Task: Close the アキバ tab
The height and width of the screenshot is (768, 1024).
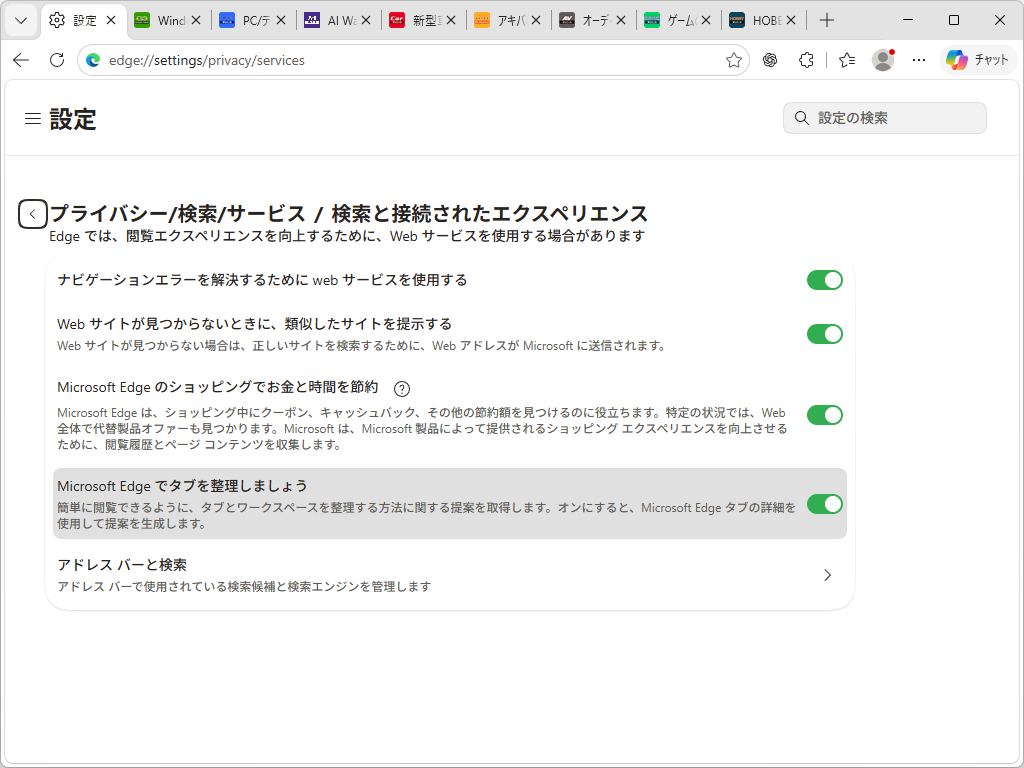Action: click(x=536, y=20)
